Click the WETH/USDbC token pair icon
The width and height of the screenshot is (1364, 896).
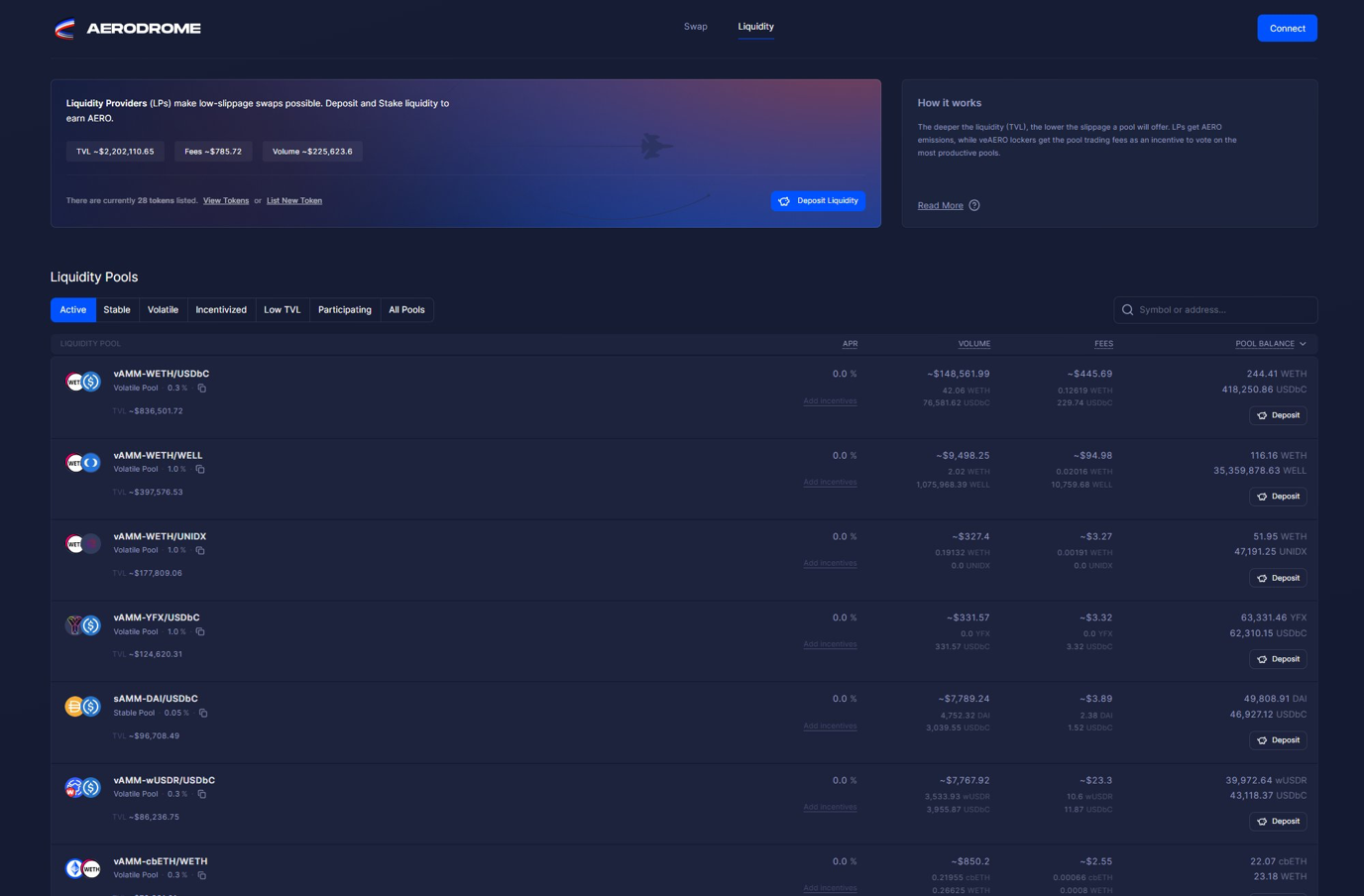(83, 382)
